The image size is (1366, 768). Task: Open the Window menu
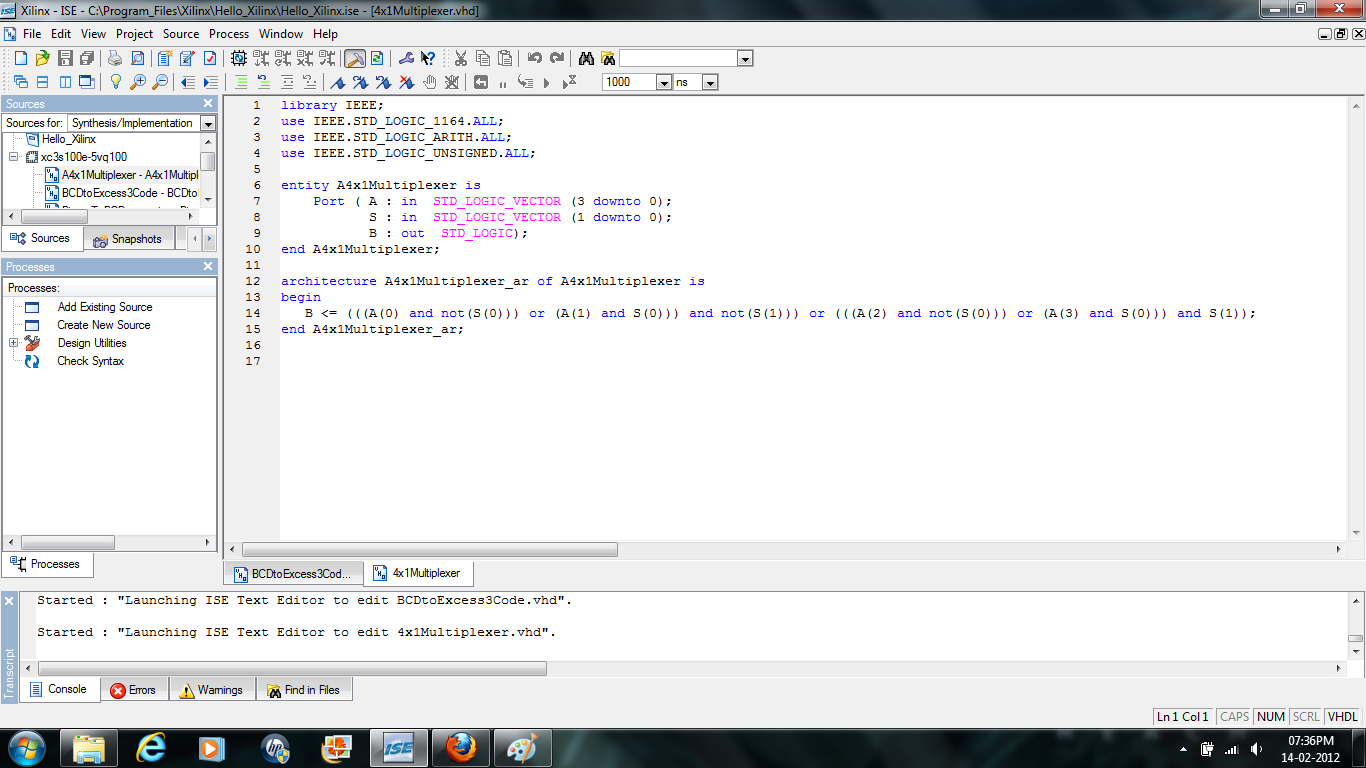coord(281,34)
